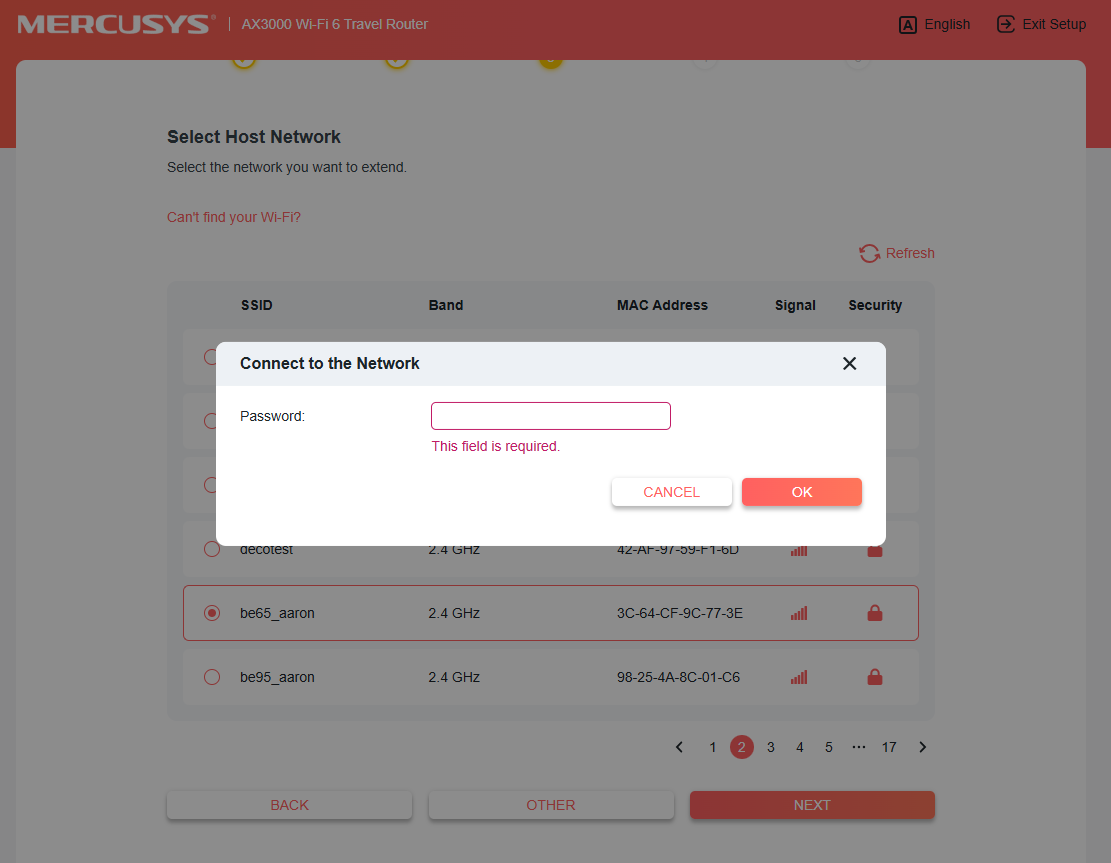Jump to last page 17

point(889,747)
